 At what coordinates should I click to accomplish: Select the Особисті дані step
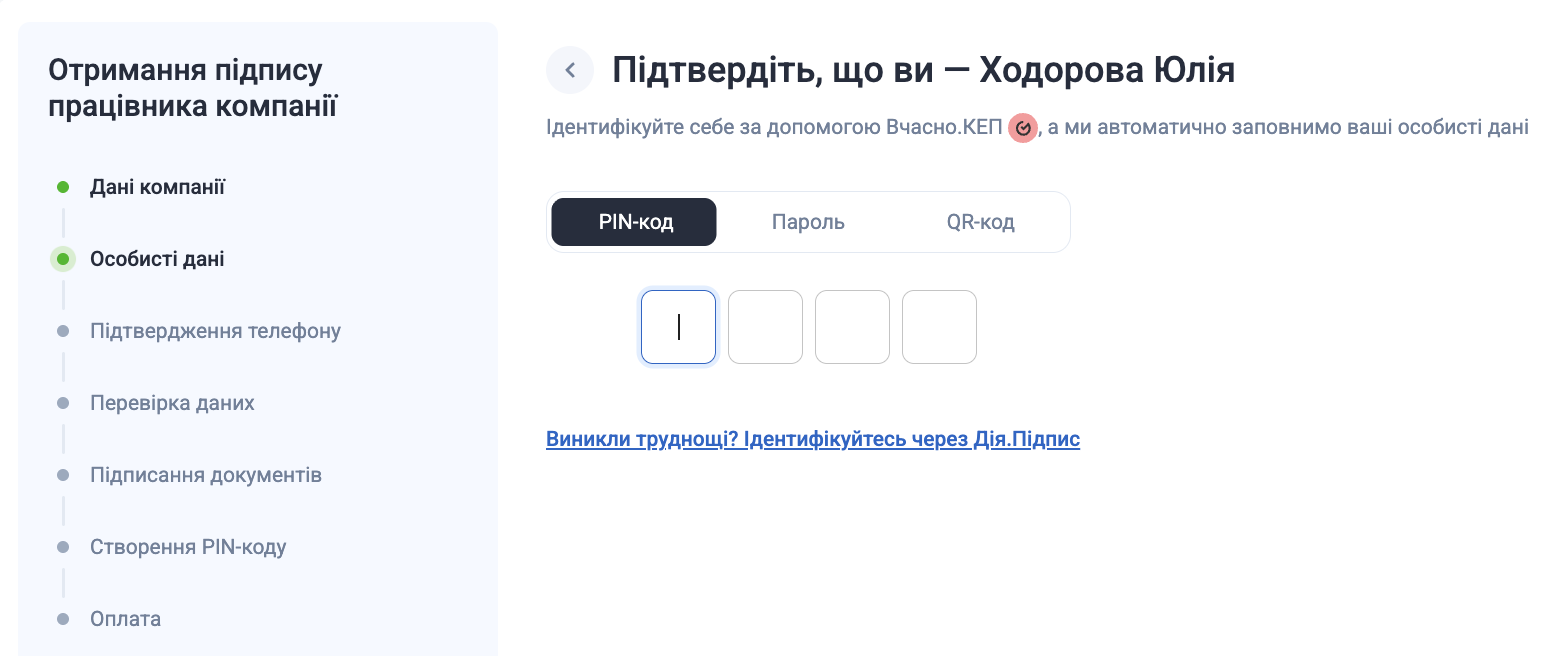[157, 259]
